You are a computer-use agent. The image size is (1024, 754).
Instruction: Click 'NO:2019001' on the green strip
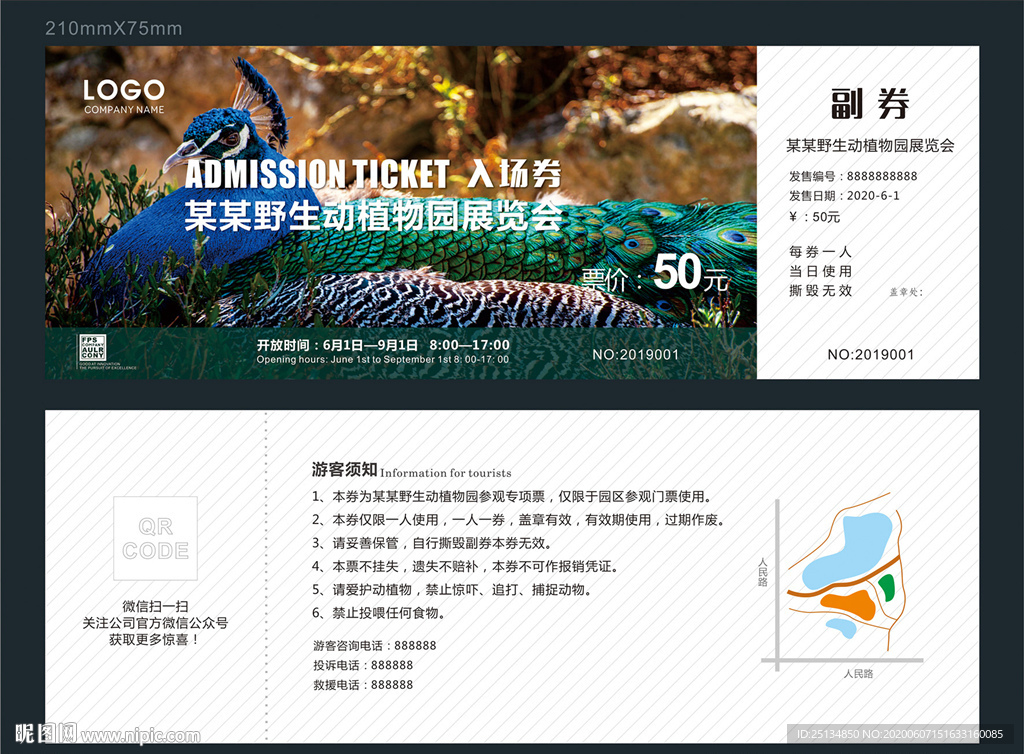(x=635, y=354)
